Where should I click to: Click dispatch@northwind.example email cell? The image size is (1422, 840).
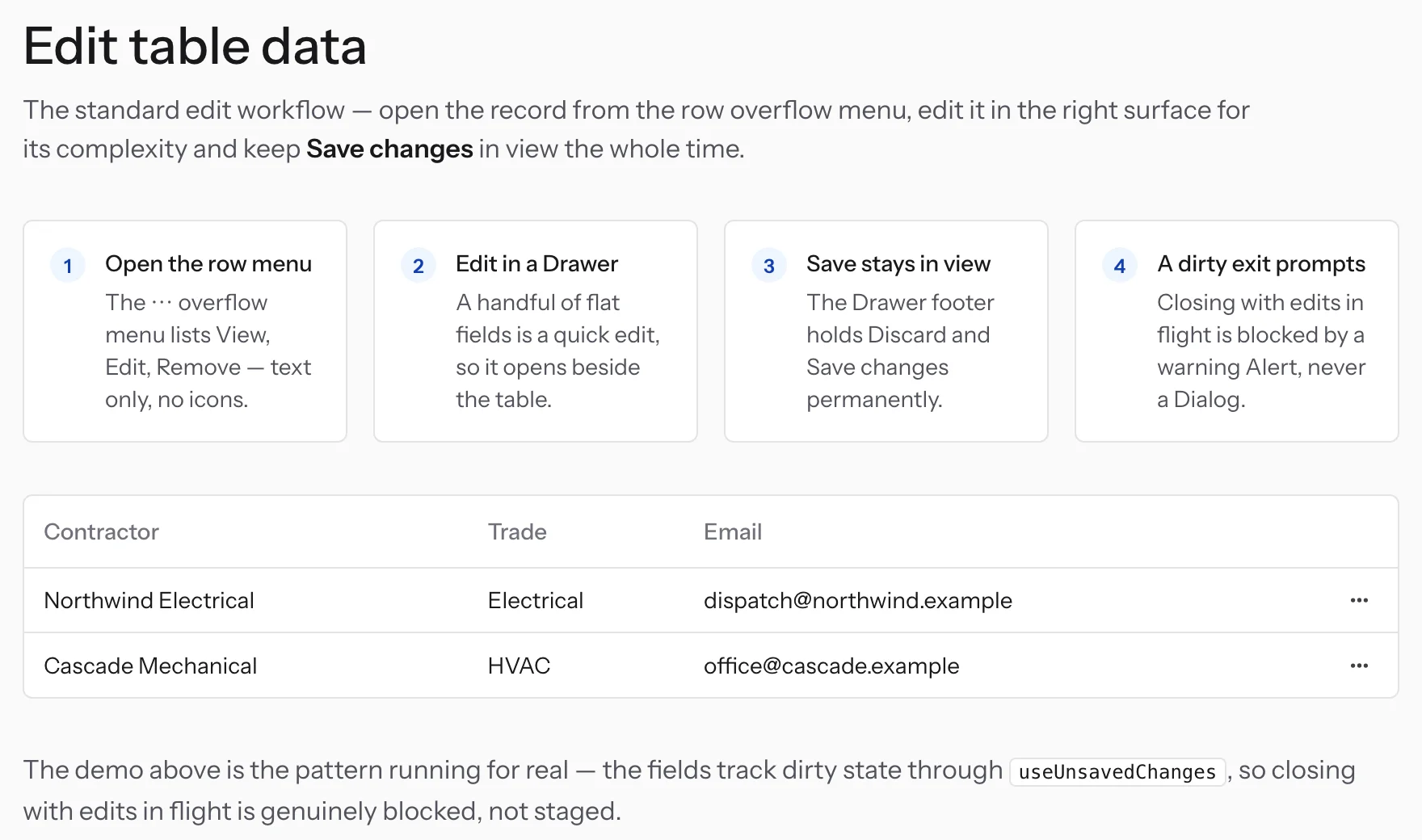858,600
